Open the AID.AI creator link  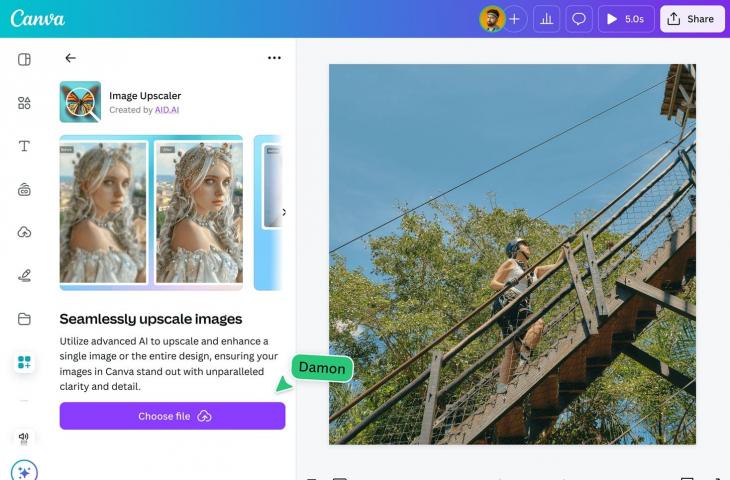coord(167,110)
